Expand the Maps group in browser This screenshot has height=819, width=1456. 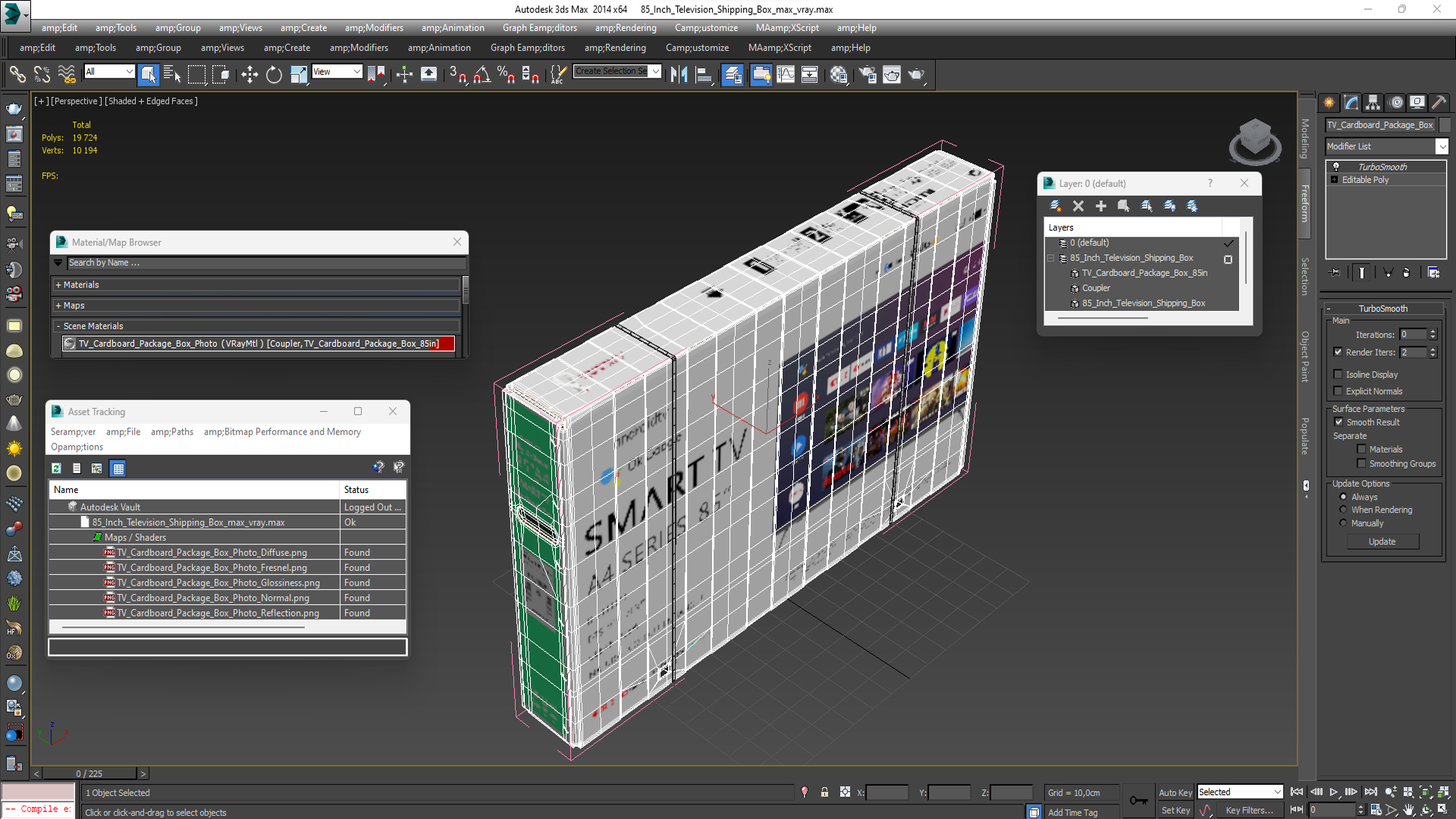coord(256,306)
